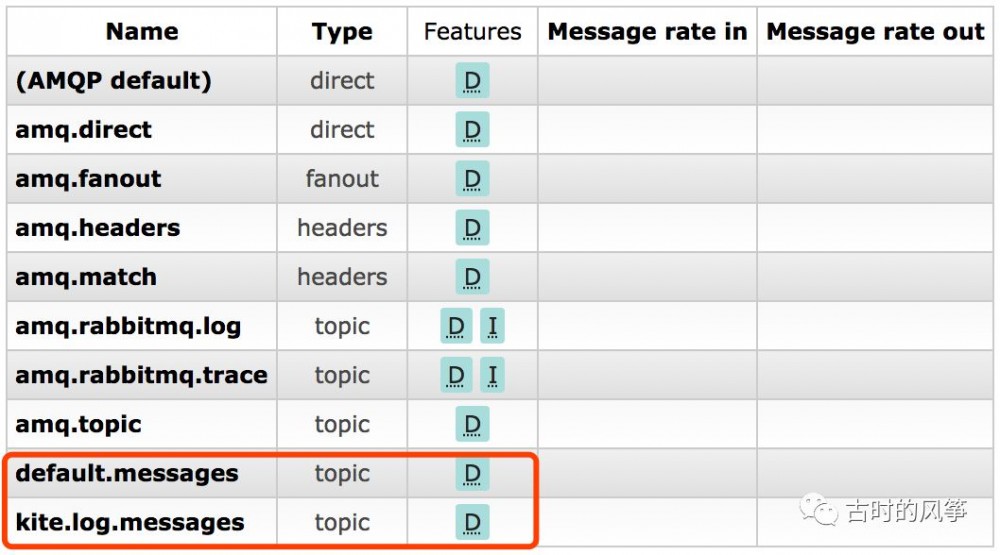Sort by Message rate out header
The image size is (1000, 555).
point(875,32)
